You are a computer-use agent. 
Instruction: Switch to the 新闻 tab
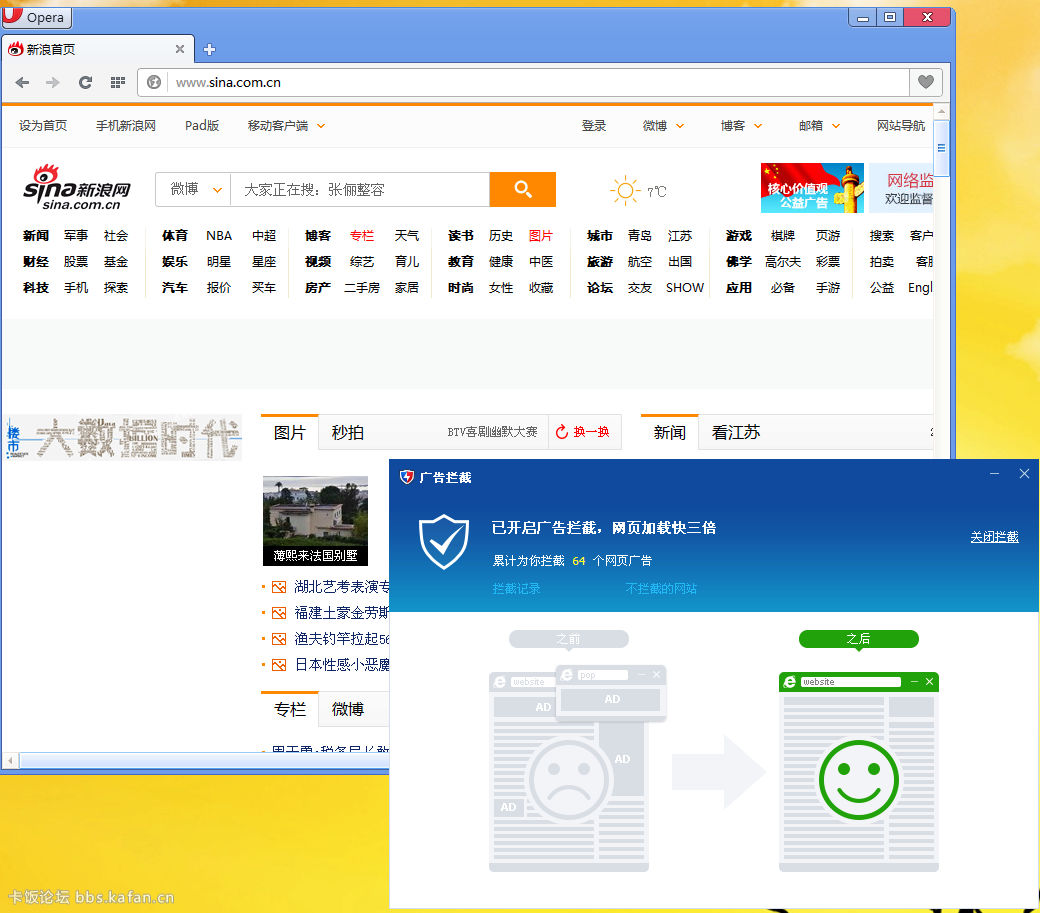point(669,432)
